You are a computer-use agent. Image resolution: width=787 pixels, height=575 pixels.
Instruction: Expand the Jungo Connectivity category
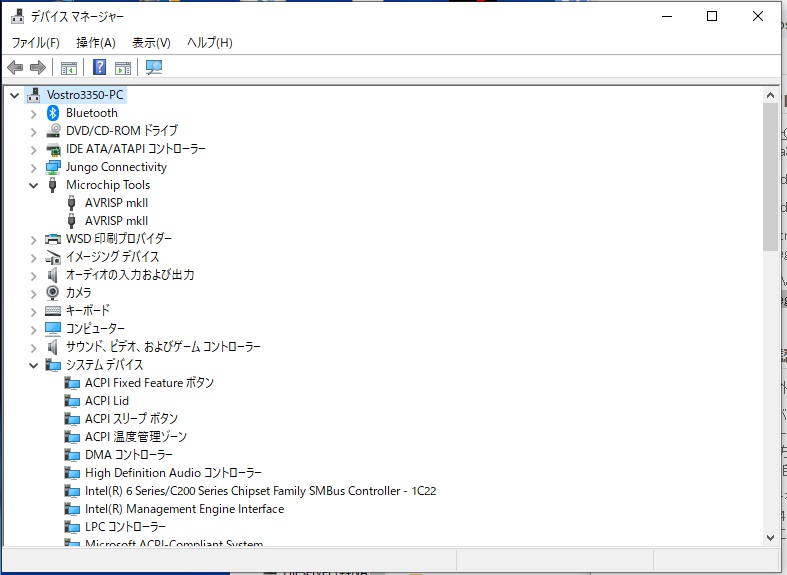34,168
